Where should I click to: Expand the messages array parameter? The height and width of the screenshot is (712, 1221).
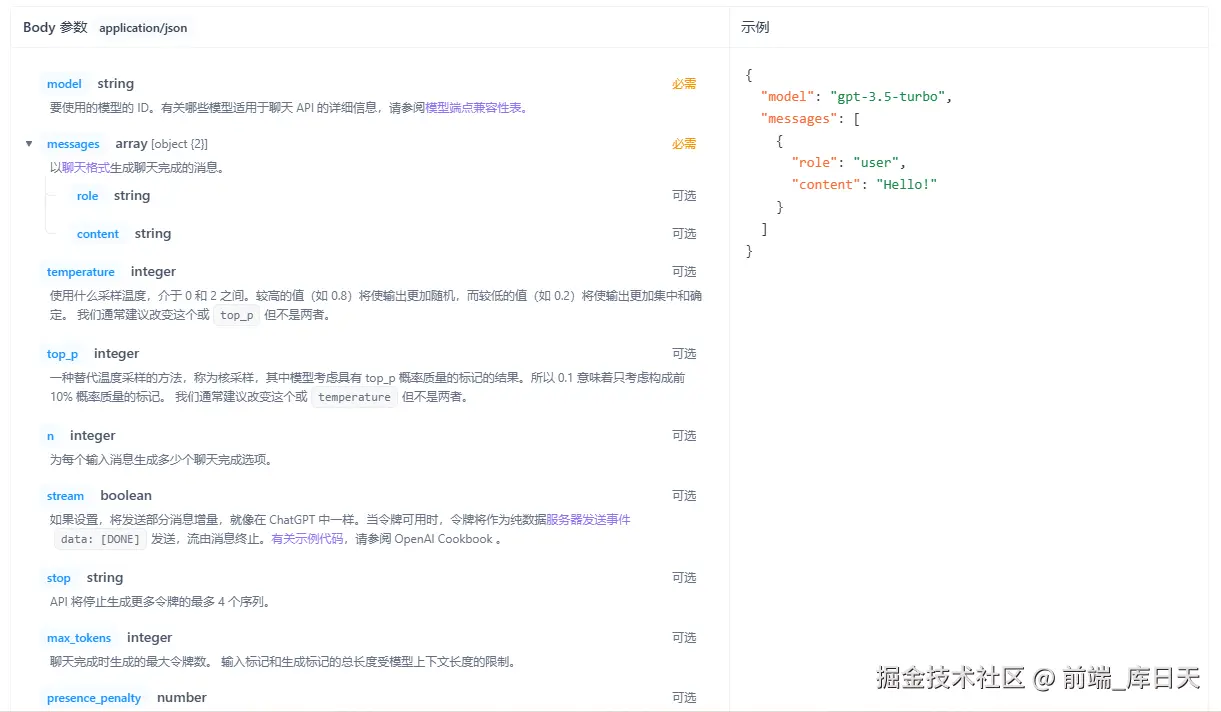pyautogui.click(x=29, y=143)
